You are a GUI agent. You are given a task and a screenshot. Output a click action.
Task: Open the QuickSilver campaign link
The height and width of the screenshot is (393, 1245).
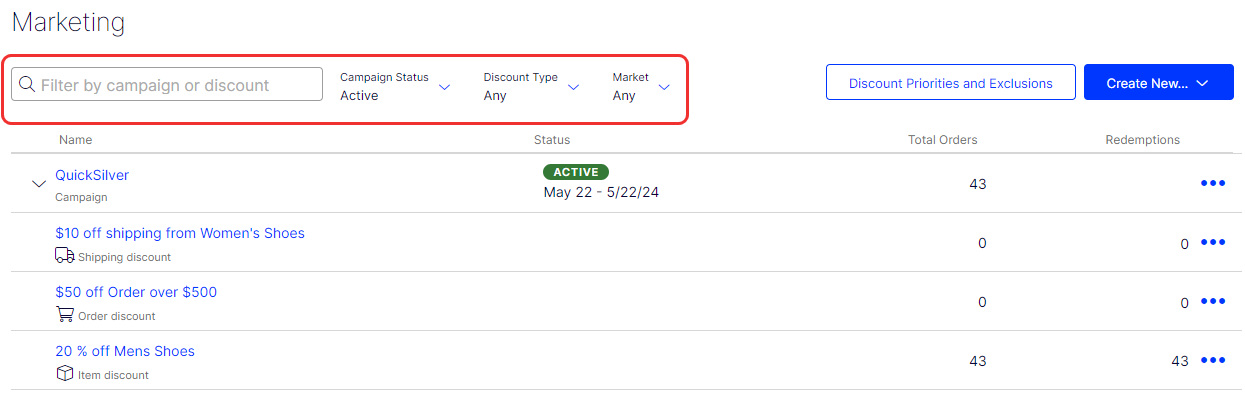(x=92, y=175)
